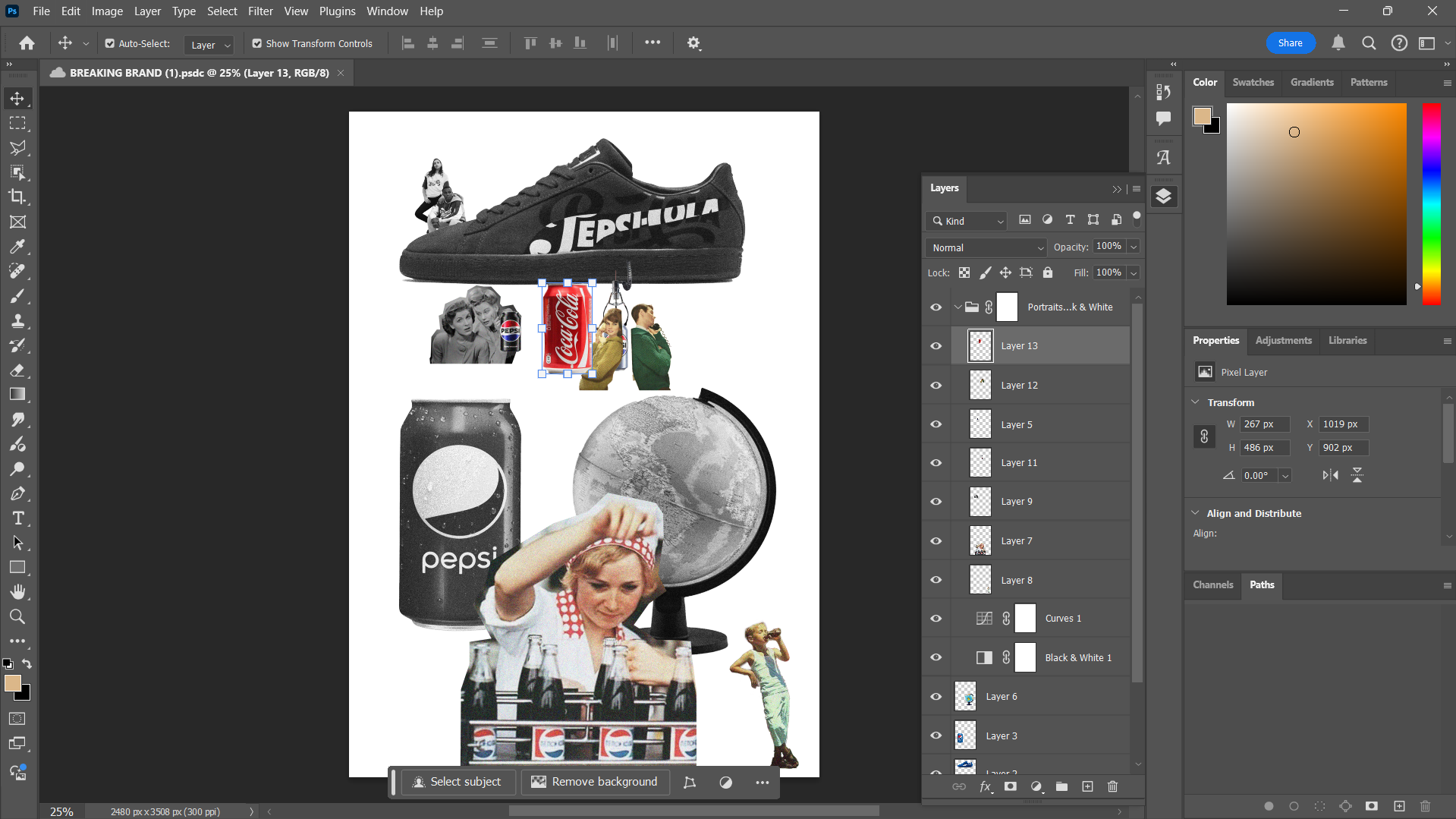Open the Filter menu

click(260, 11)
